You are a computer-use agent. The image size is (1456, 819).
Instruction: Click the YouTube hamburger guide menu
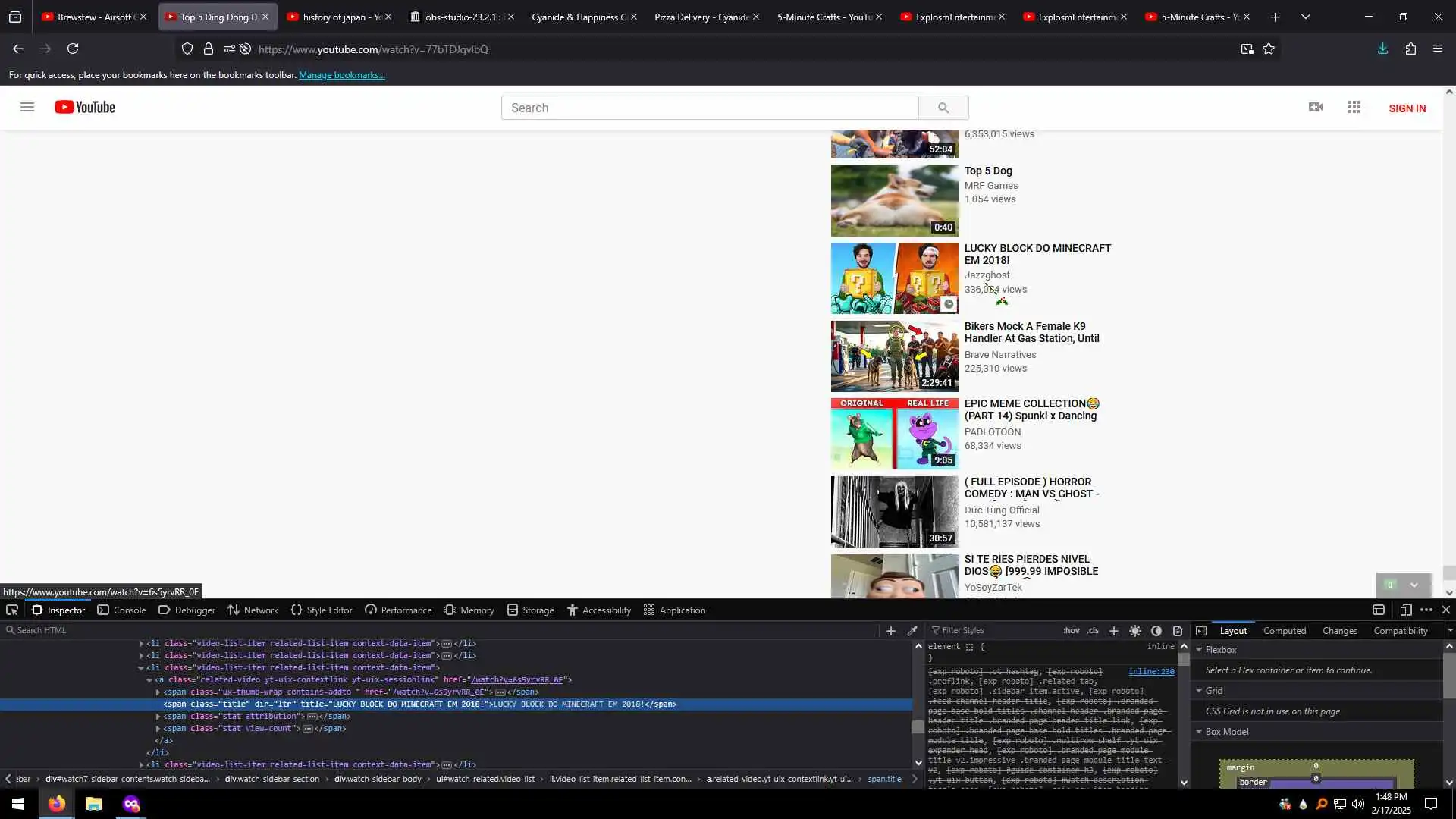[x=27, y=108]
